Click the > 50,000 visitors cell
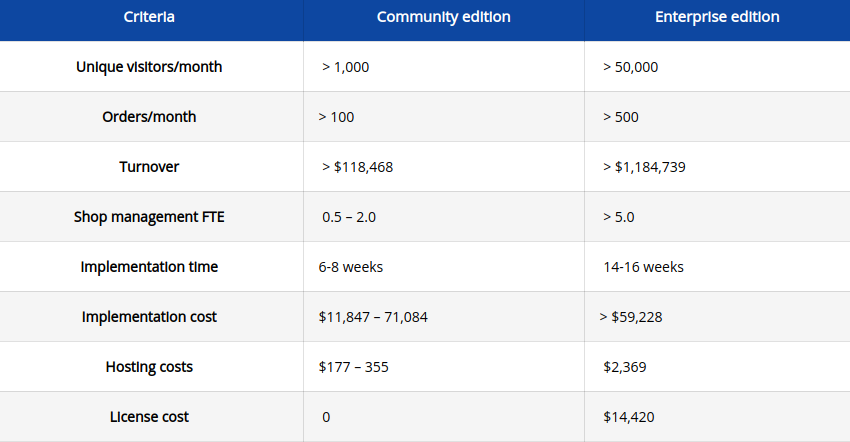 pyautogui.click(x=630, y=67)
